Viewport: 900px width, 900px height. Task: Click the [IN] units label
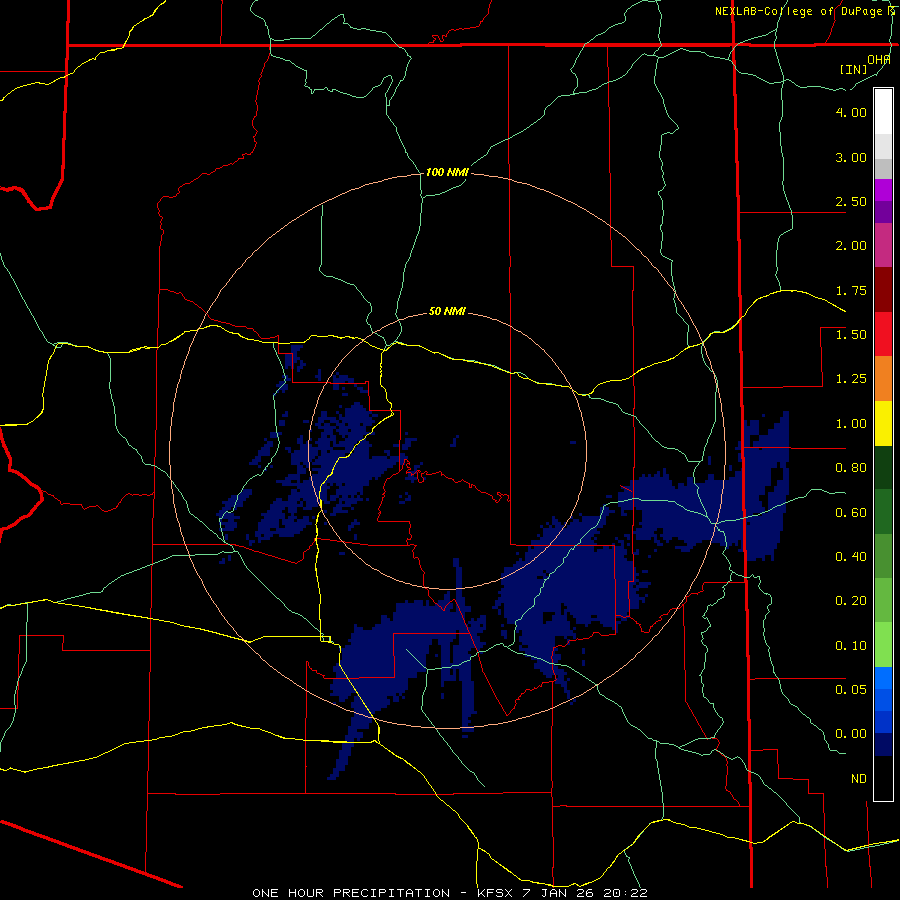(854, 69)
